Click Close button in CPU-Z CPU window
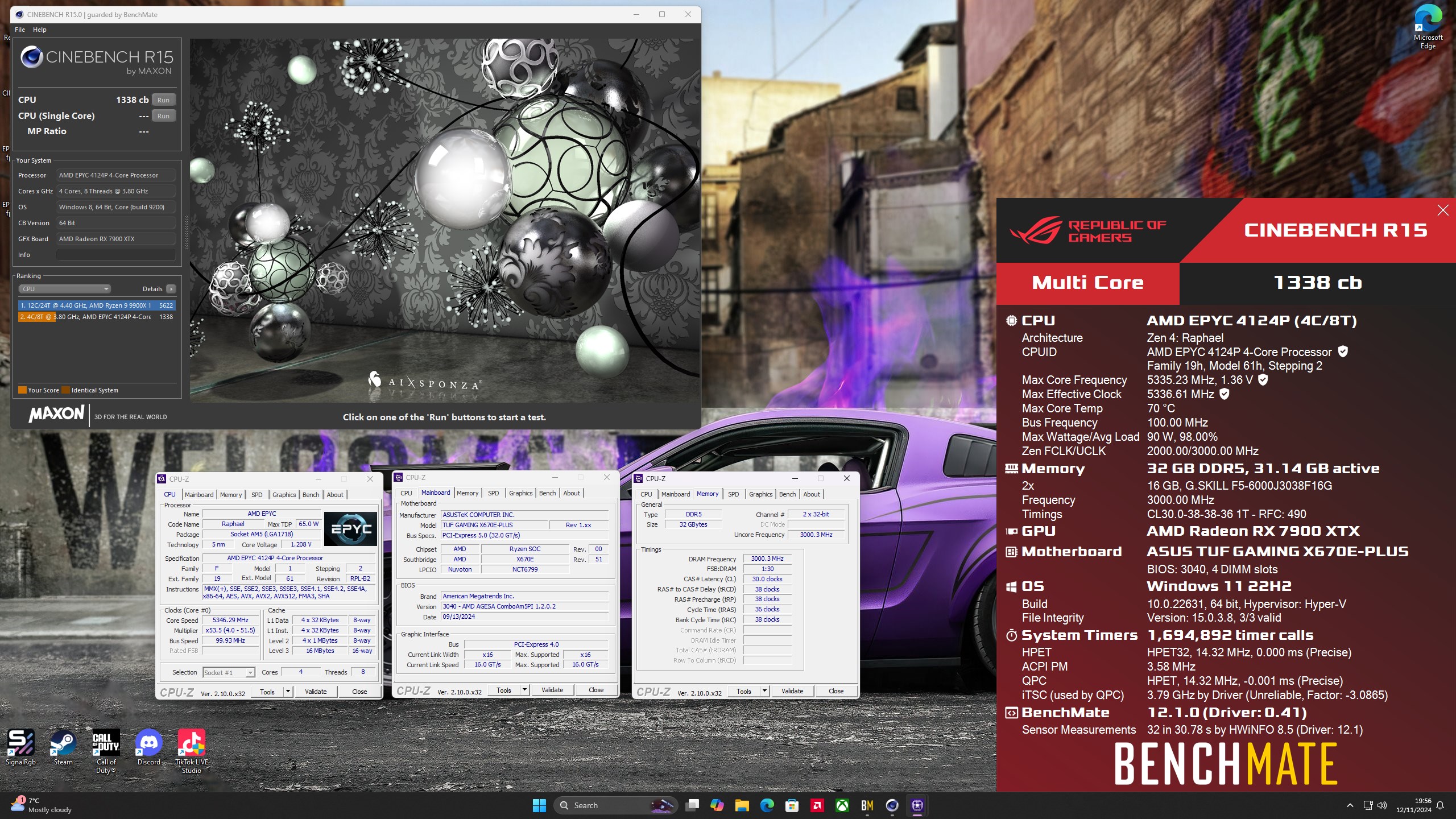 coord(359,692)
